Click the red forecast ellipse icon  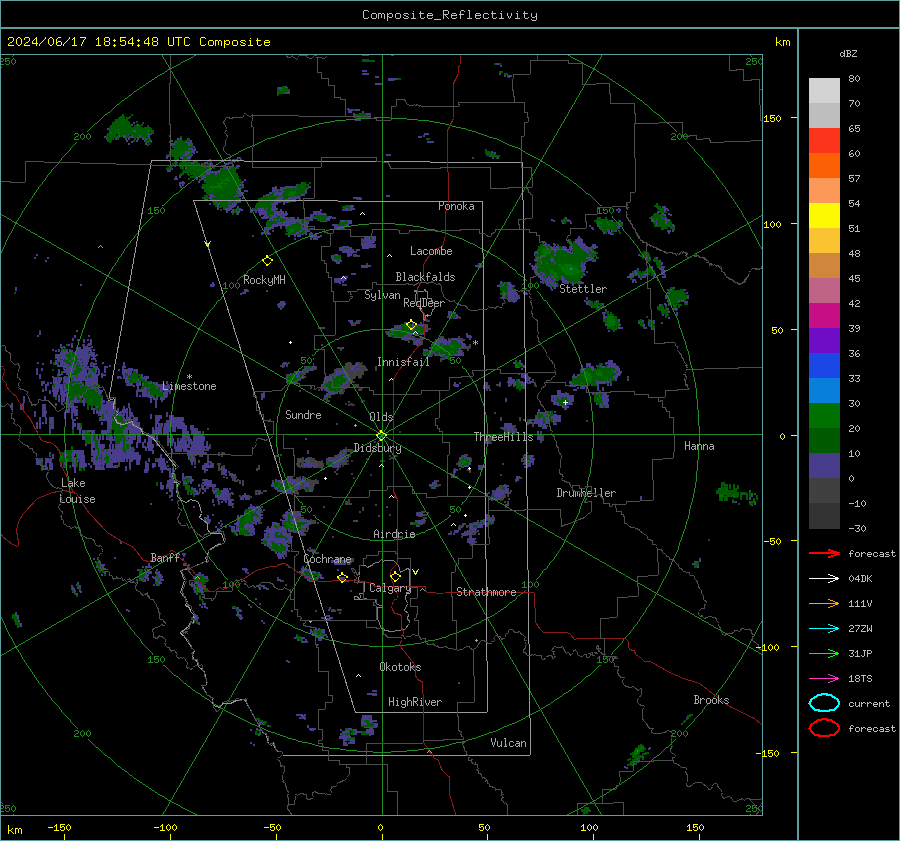(824, 728)
